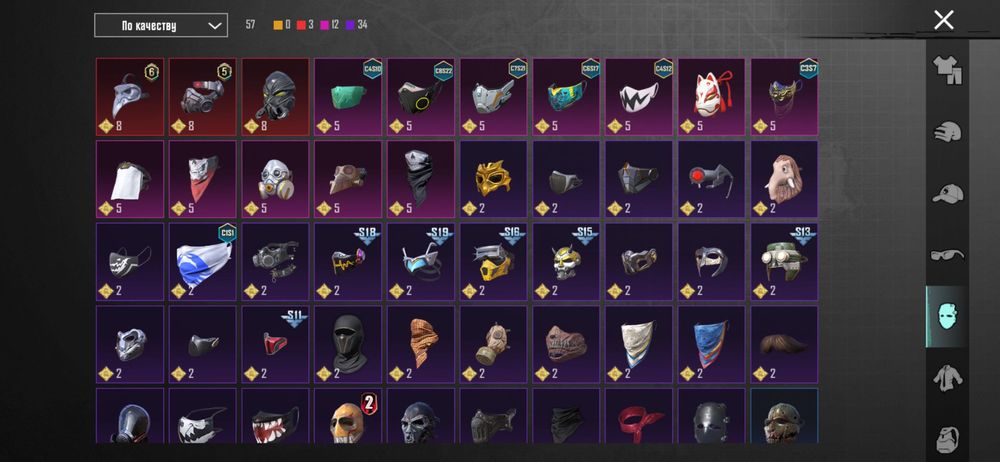Open the jacket category icon
Screen dimensions: 1000x462
point(948,378)
